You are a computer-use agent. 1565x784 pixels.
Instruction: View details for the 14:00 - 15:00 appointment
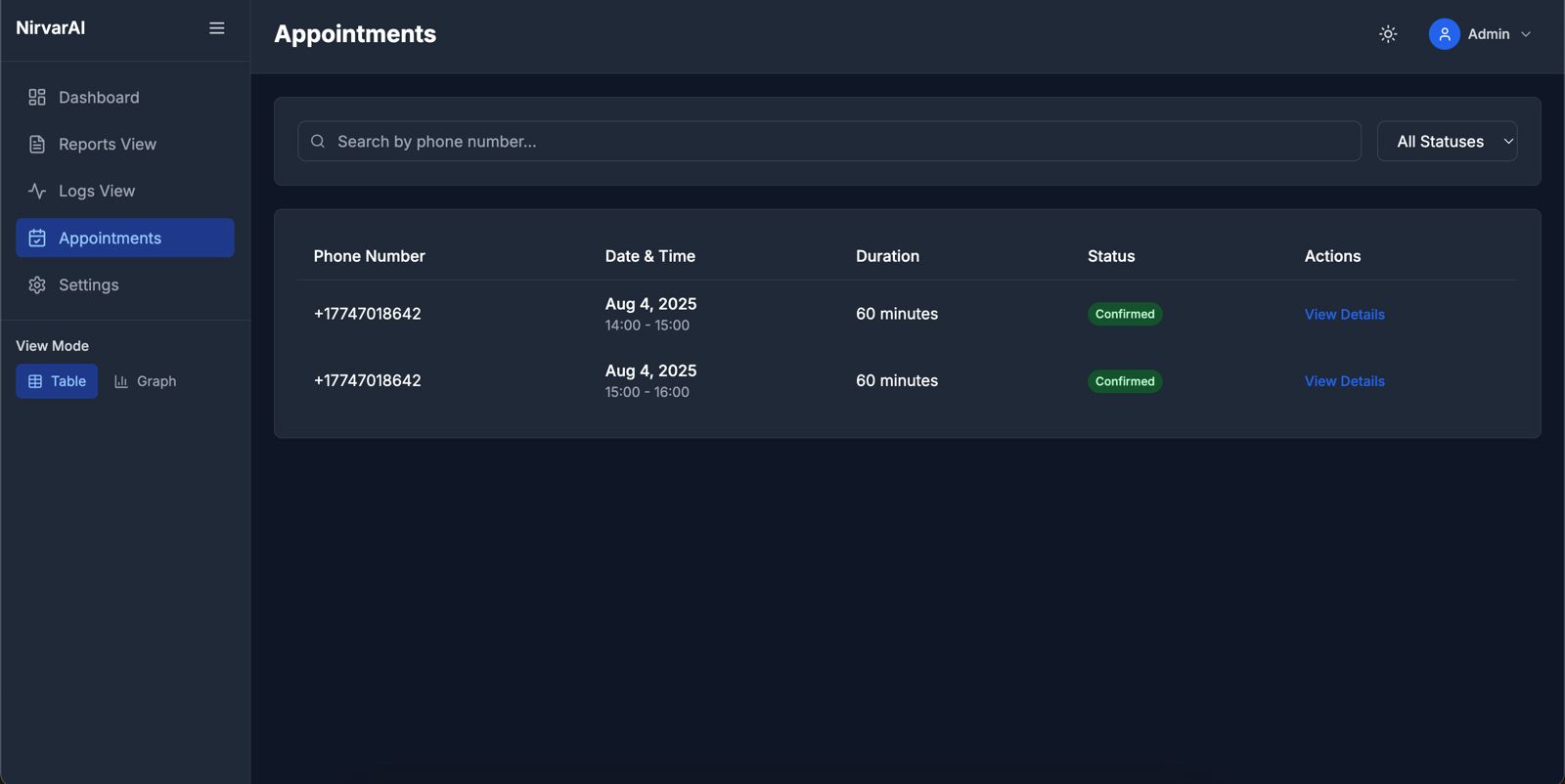[x=1344, y=314]
